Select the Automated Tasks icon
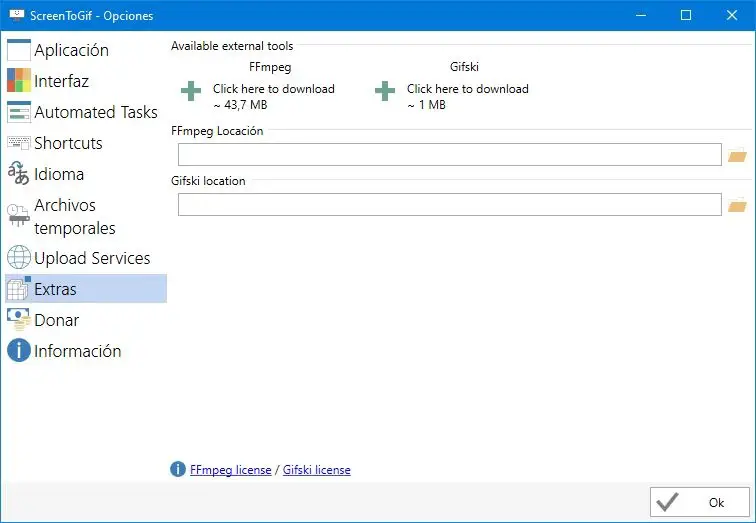 pos(19,112)
